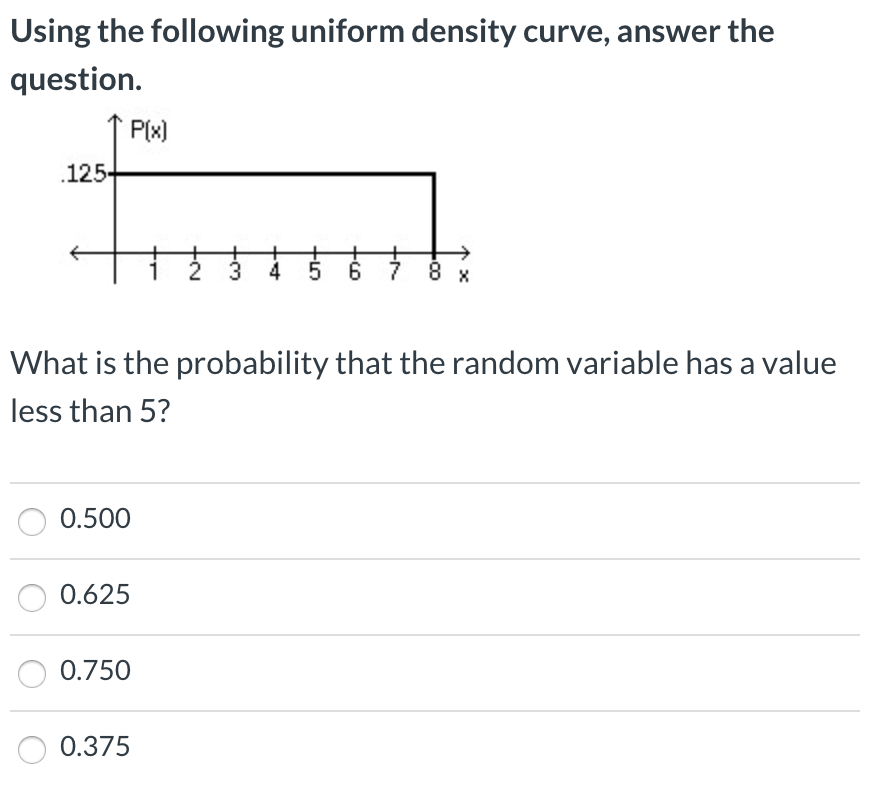Click the right edge of the density rectangle
Viewport: 892px width, 800px height.
434,212
